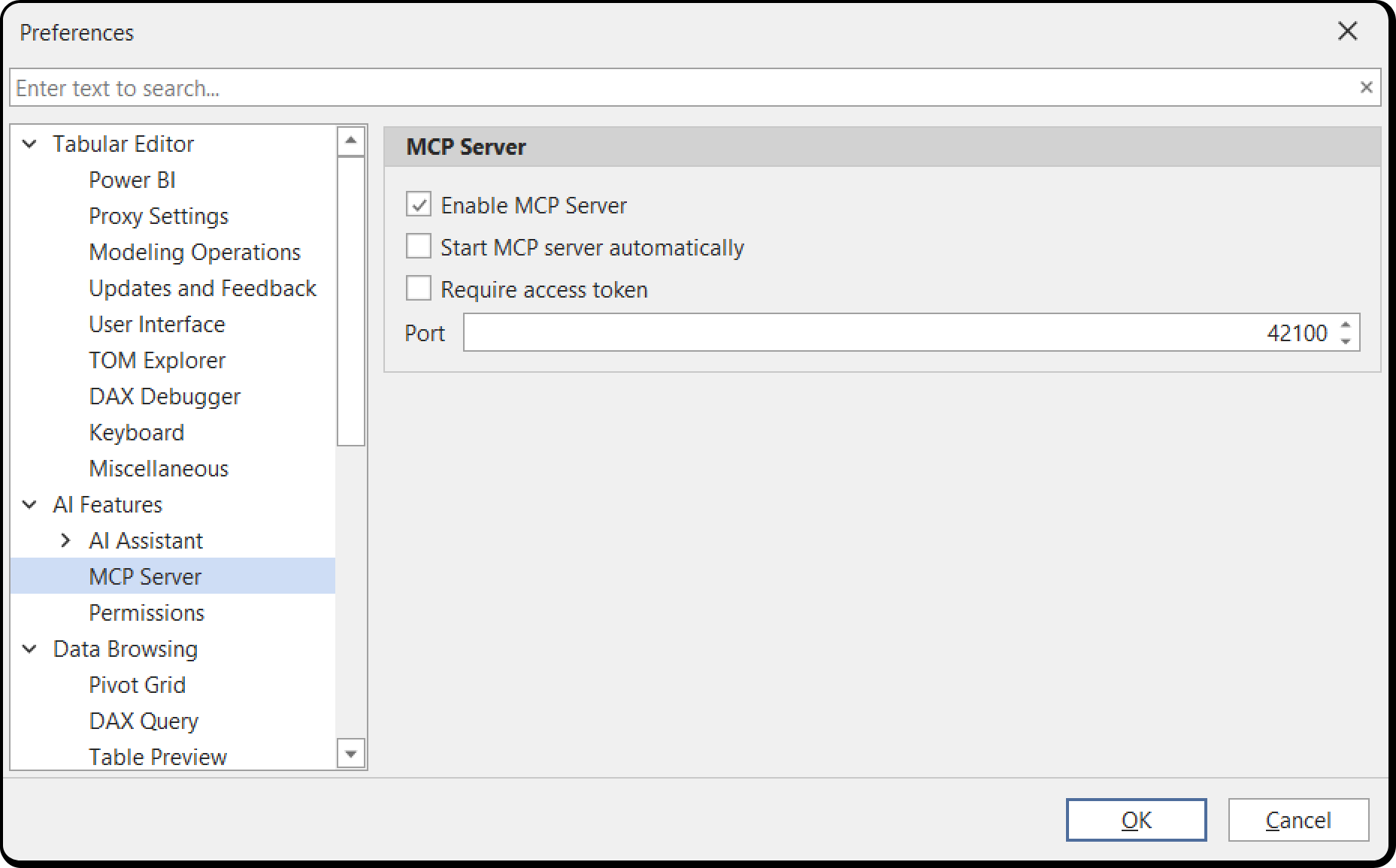Select Pivot Grid settings

point(137,685)
